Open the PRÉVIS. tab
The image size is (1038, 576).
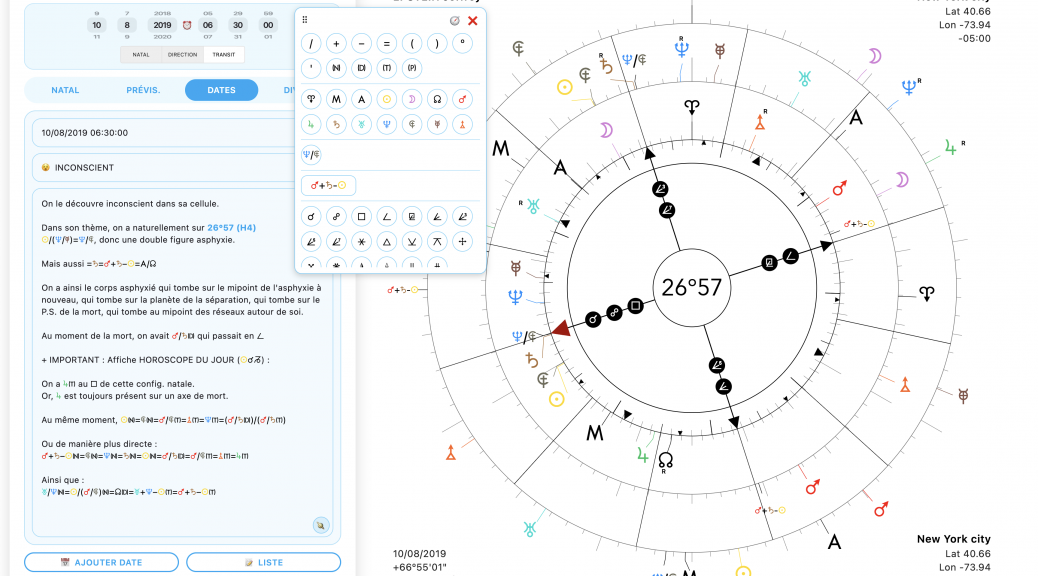click(143, 90)
